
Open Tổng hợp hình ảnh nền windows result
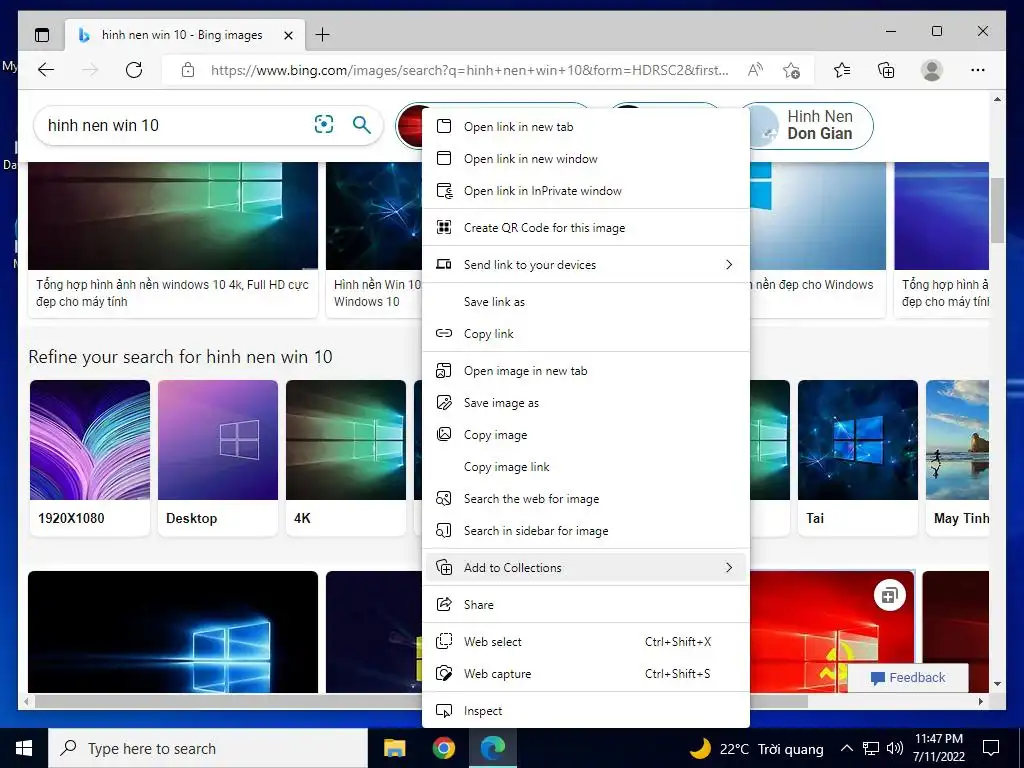click(173, 239)
